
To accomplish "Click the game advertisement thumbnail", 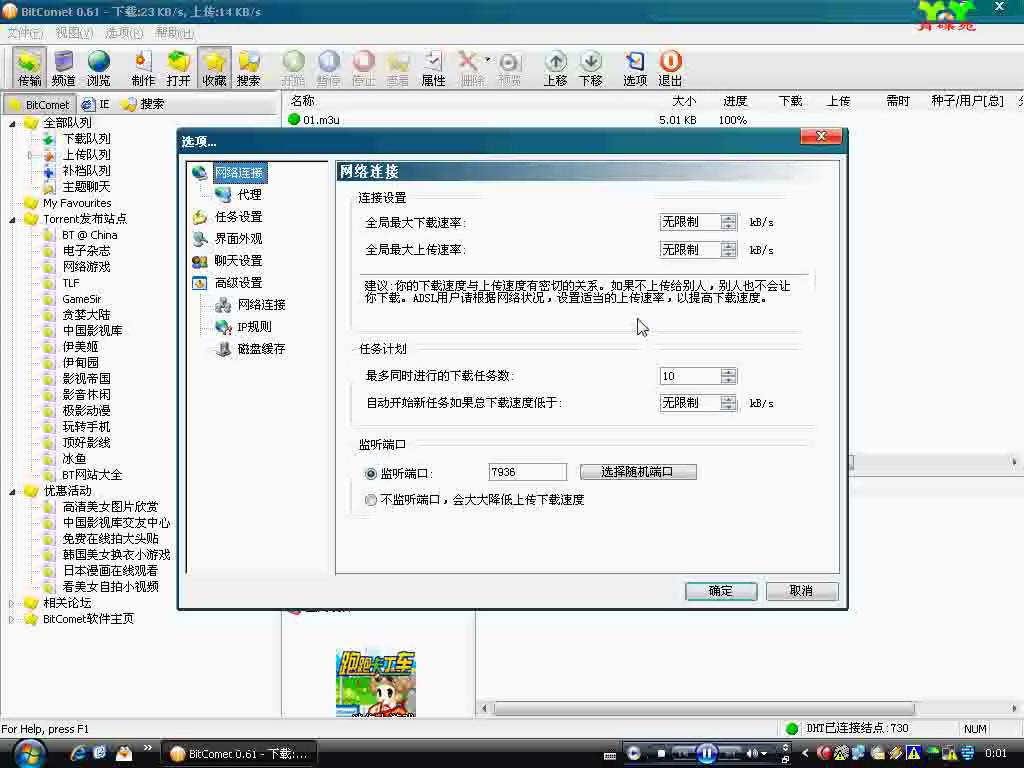I will pos(376,683).
